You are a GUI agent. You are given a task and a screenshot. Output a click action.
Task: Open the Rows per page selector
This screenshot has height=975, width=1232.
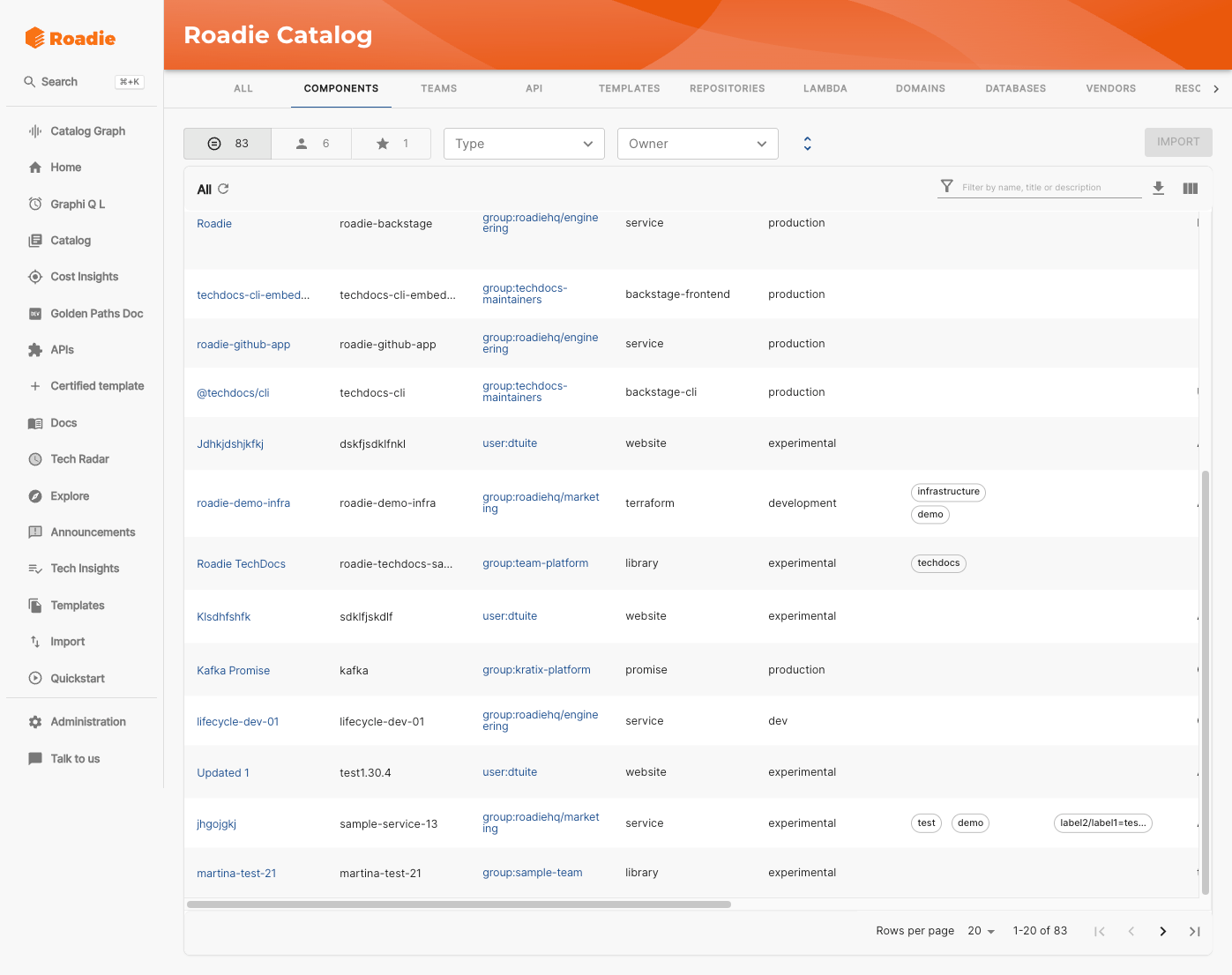(981, 930)
